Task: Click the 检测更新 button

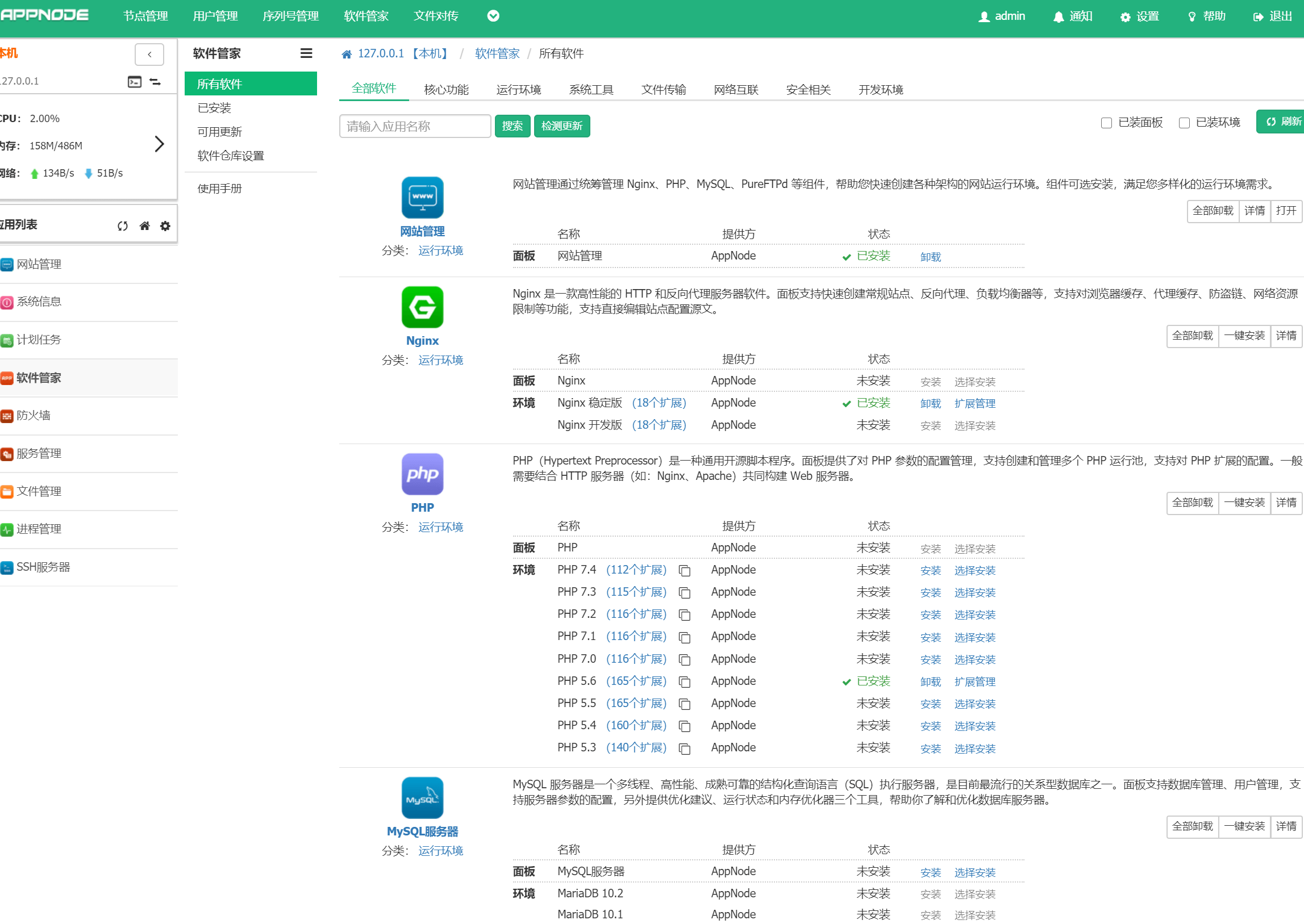Action: (561, 126)
